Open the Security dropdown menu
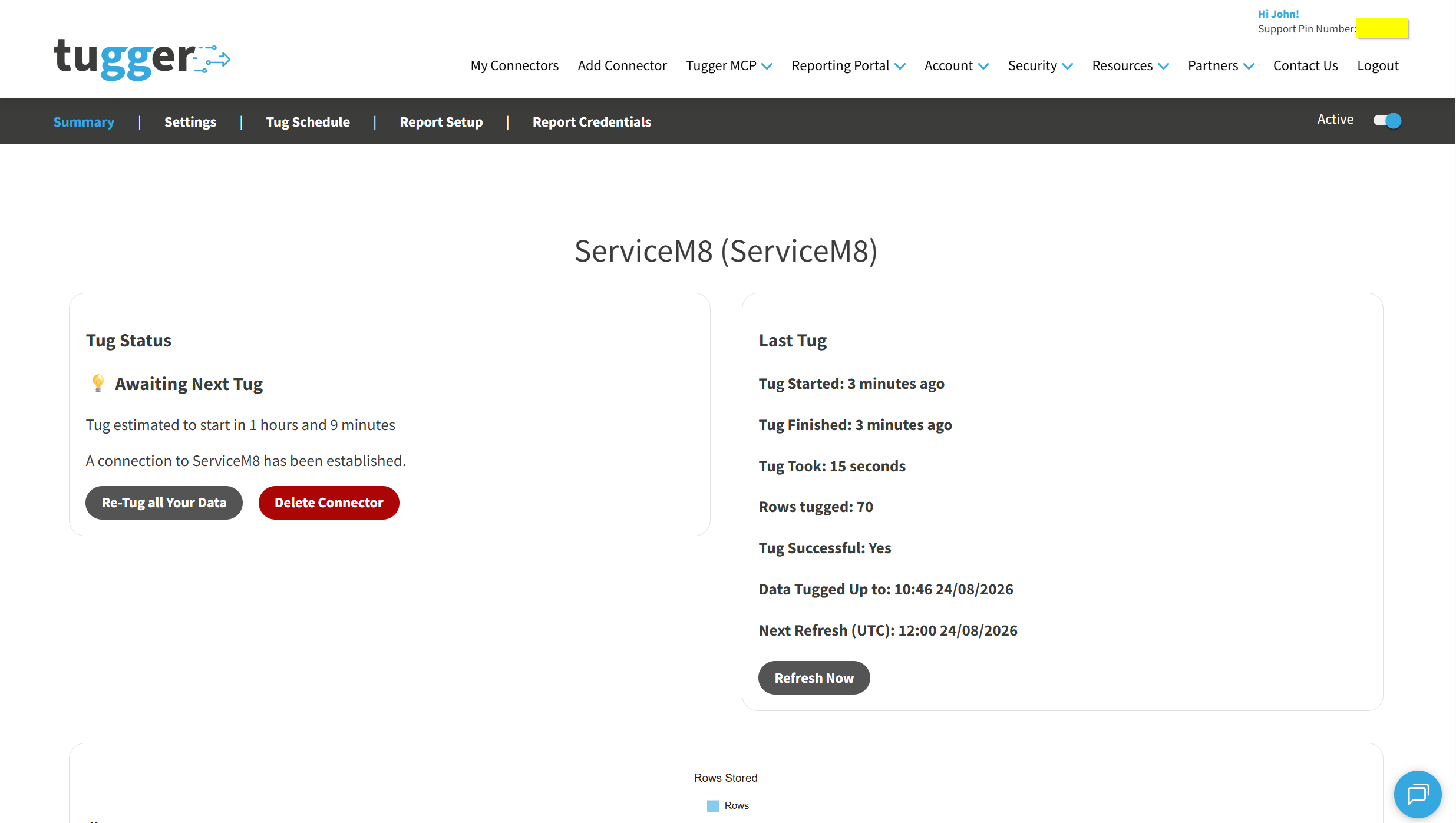Viewport: 1456px width, 823px height. [1040, 65]
